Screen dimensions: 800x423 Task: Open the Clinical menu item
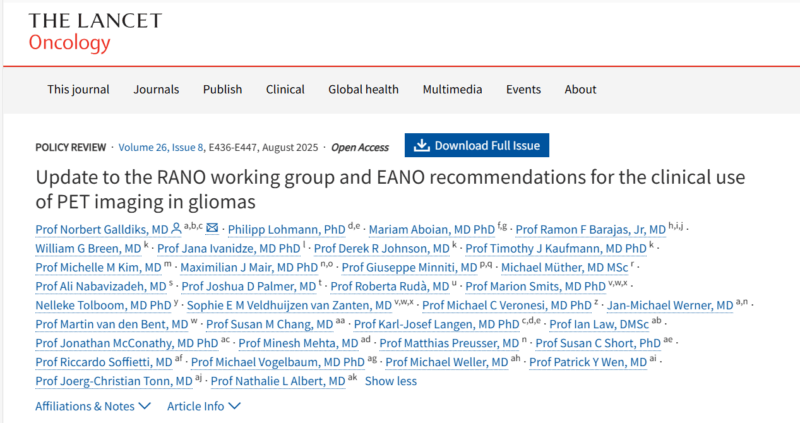pos(285,89)
